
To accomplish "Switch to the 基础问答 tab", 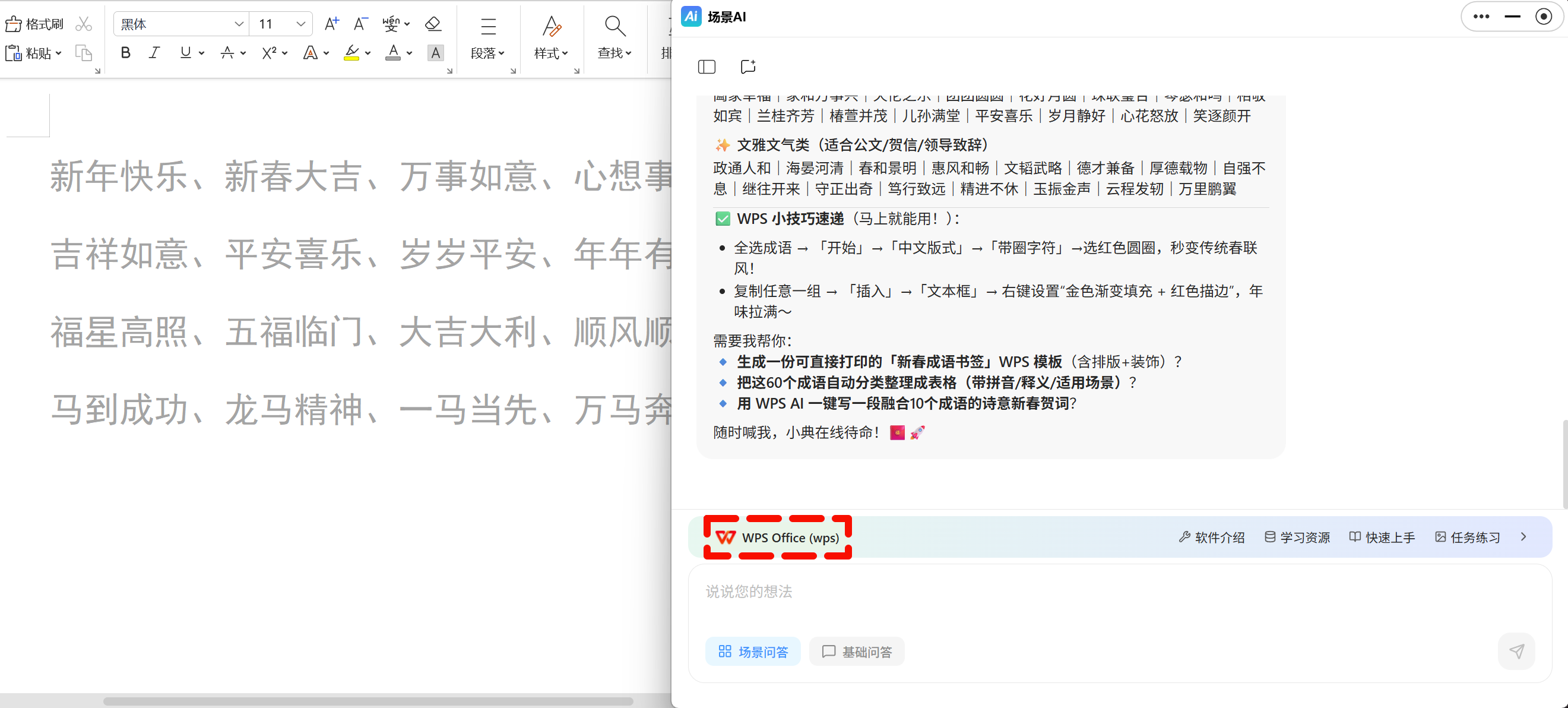I will coord(857,652).
